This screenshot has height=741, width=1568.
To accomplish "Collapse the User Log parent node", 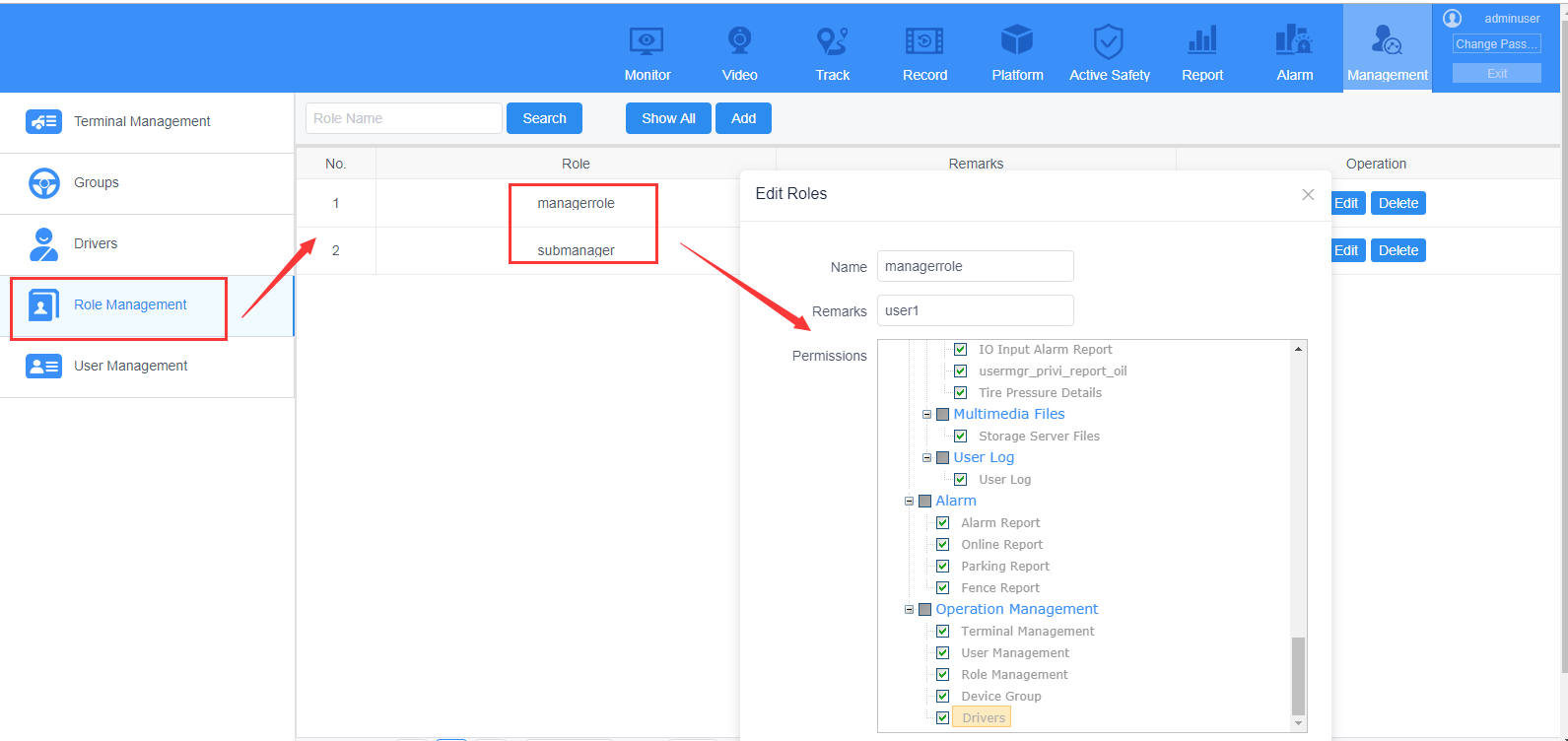I will point(926,457).
